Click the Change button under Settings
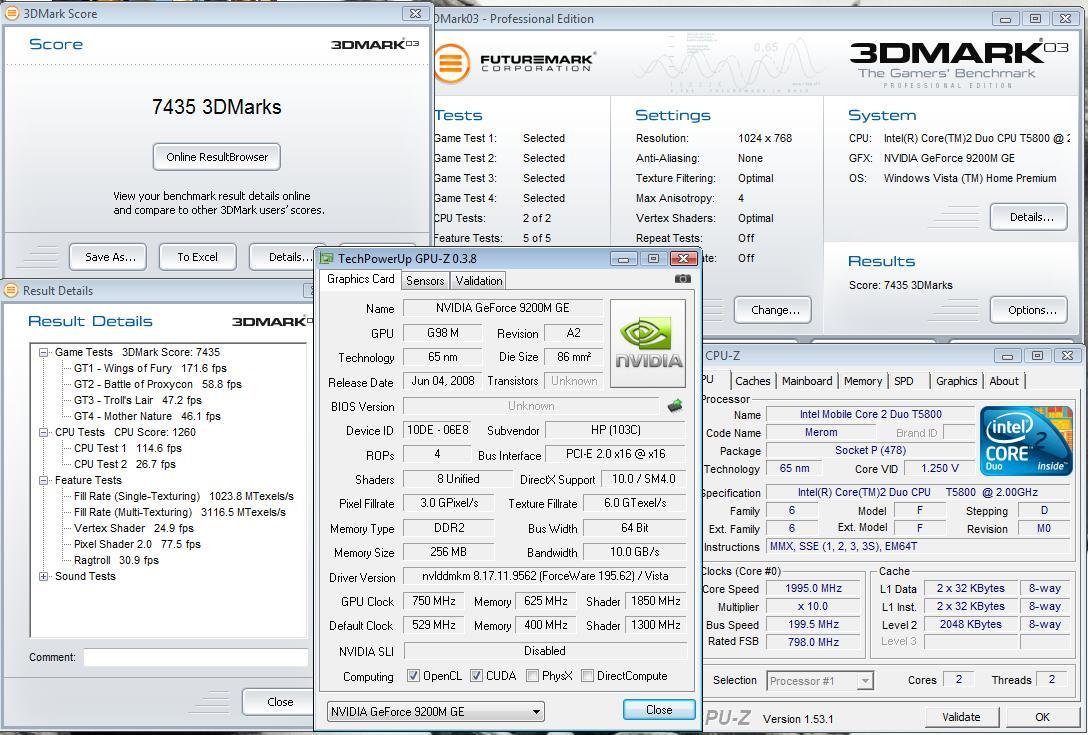The height and width of the screenshot is (735, 1088). tap(774, 310)
